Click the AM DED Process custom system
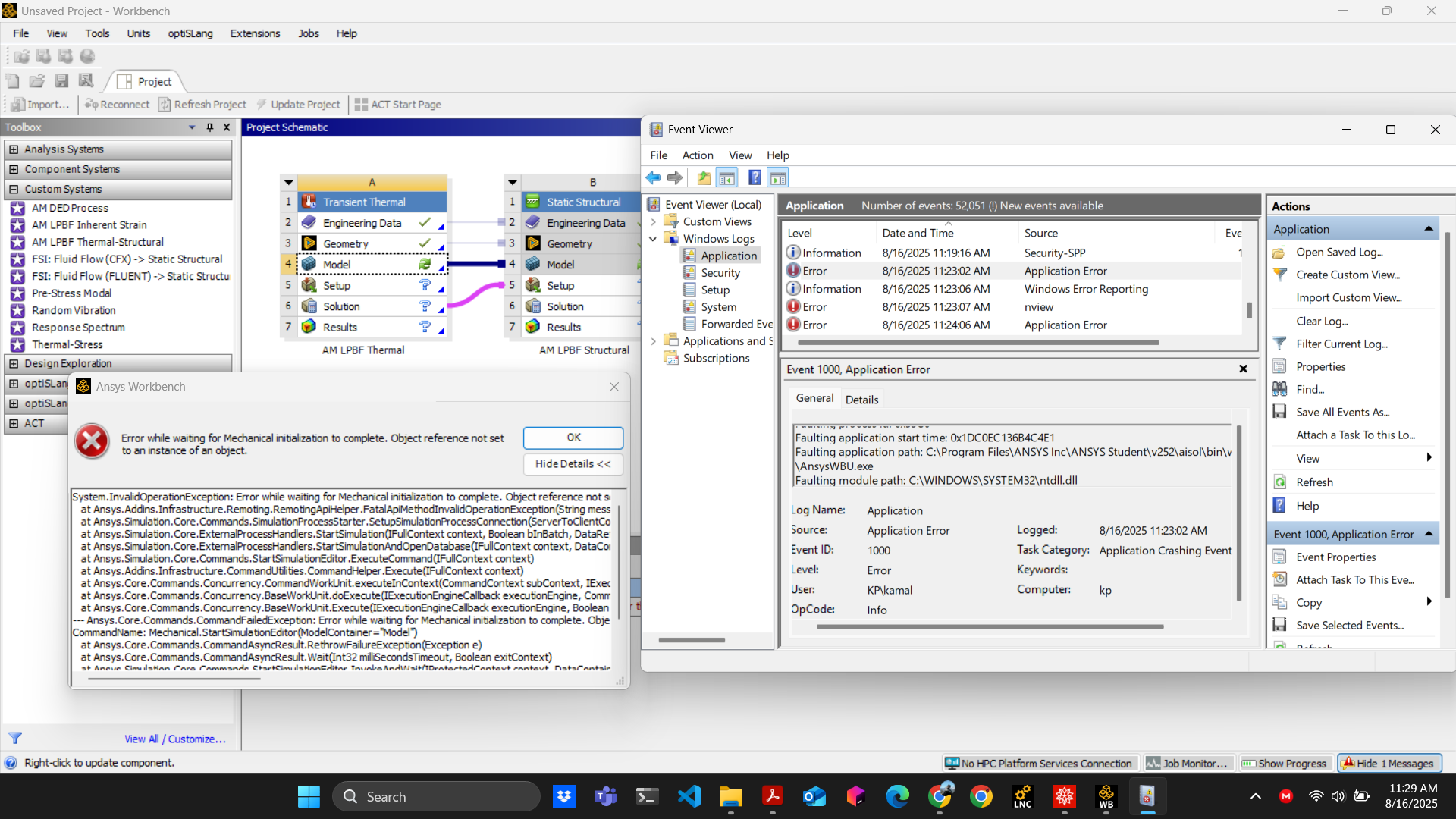The image size is (1456, 819). (x=70, y=208)
